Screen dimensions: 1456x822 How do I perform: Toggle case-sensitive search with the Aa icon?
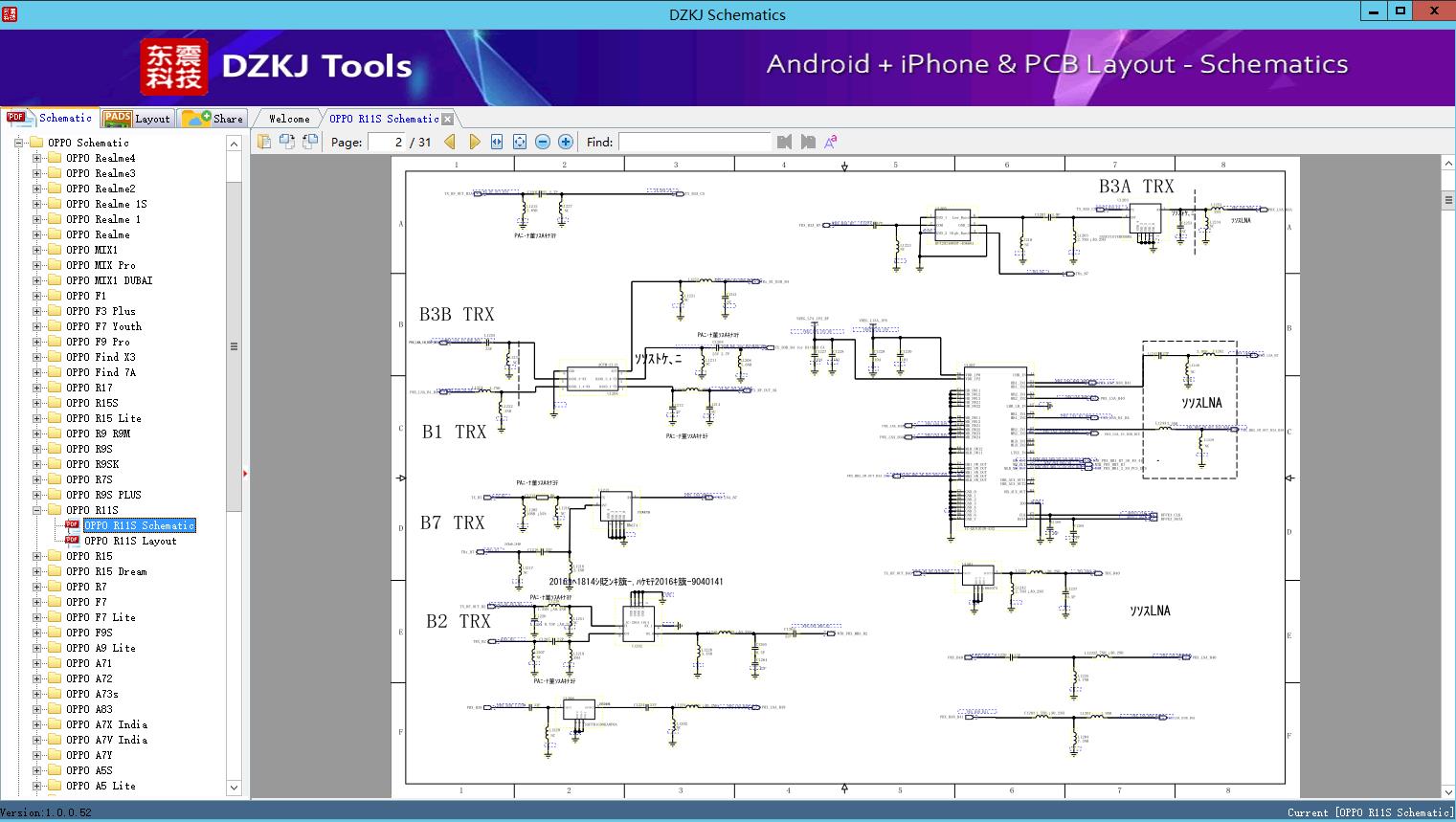point(831,141)
